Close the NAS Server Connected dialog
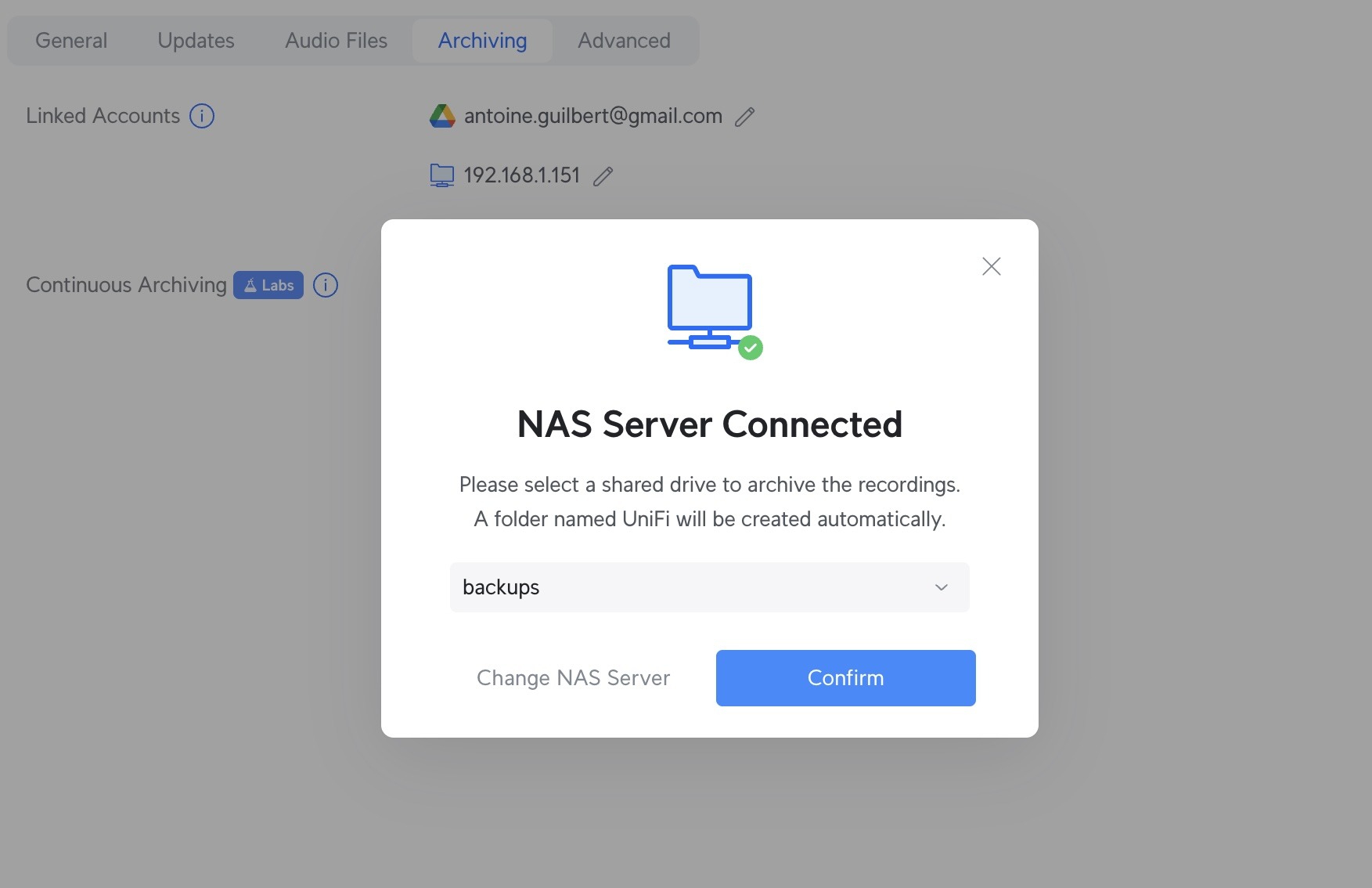This screenshot has width=1372, height=888. pyautogui.click(x=992, y=266)
